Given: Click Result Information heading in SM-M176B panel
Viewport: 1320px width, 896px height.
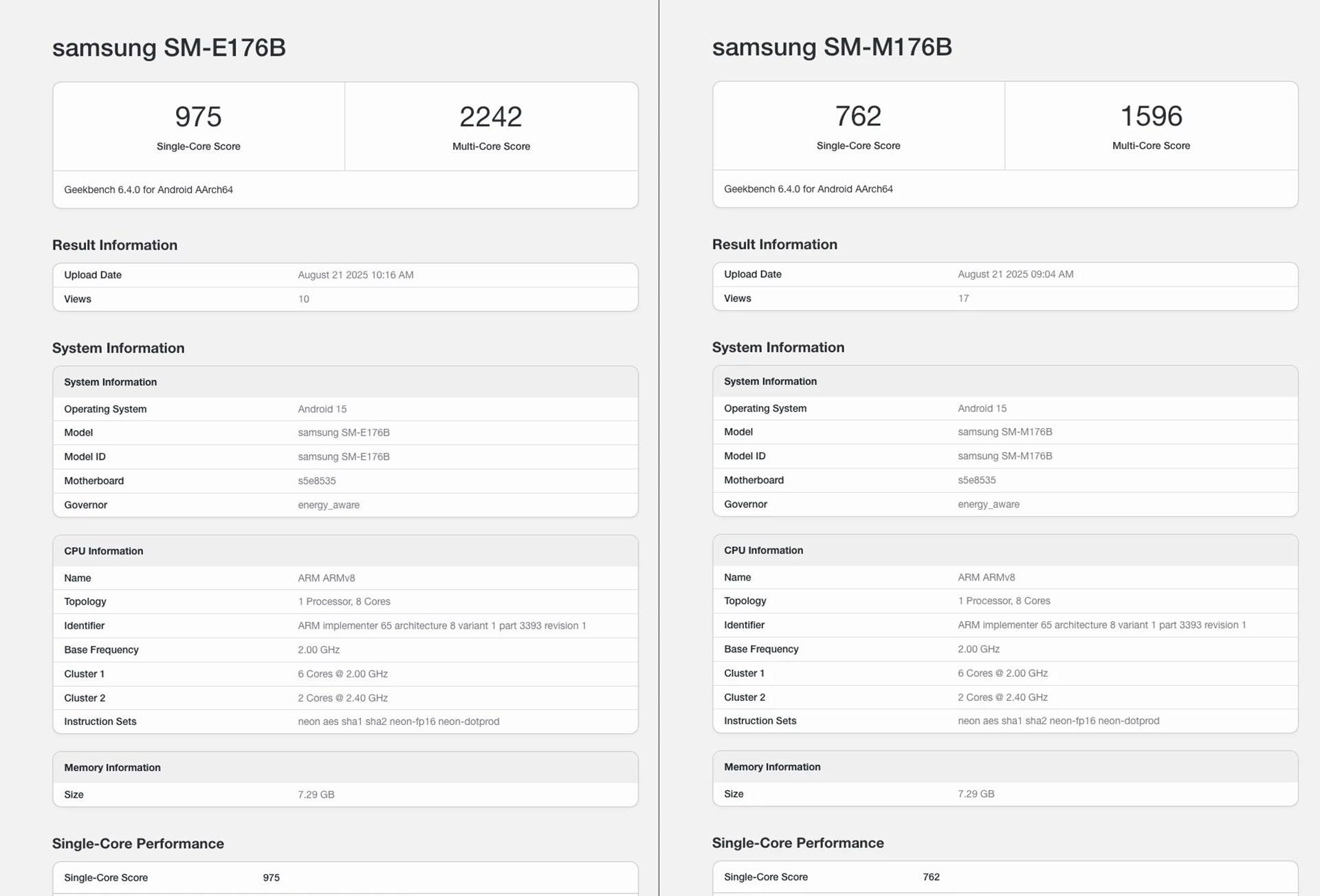Looking at the screenshot, I should click(x=775, y=245).
